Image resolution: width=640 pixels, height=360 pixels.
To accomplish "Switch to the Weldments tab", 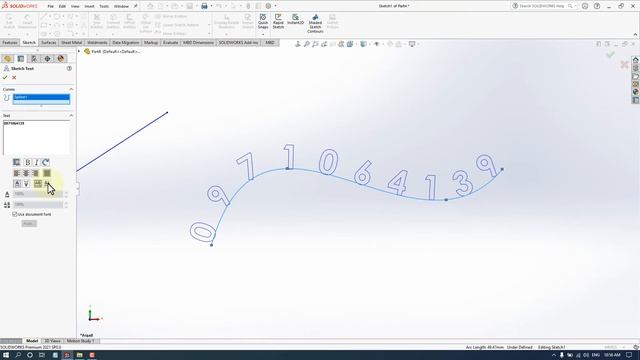I will pos(97,42).
